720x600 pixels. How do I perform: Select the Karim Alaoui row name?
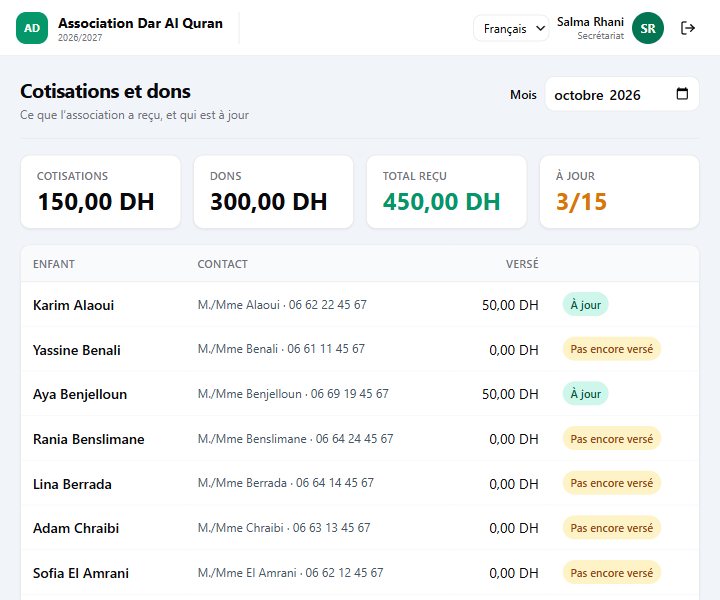point(73,305)
